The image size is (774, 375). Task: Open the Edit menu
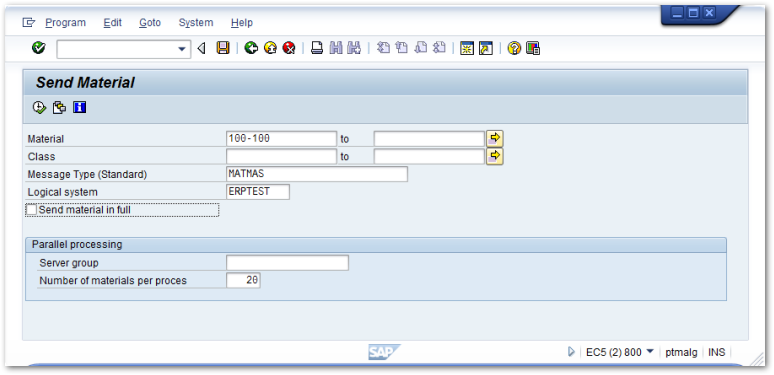pyautogui.click(x=113, y=23)
